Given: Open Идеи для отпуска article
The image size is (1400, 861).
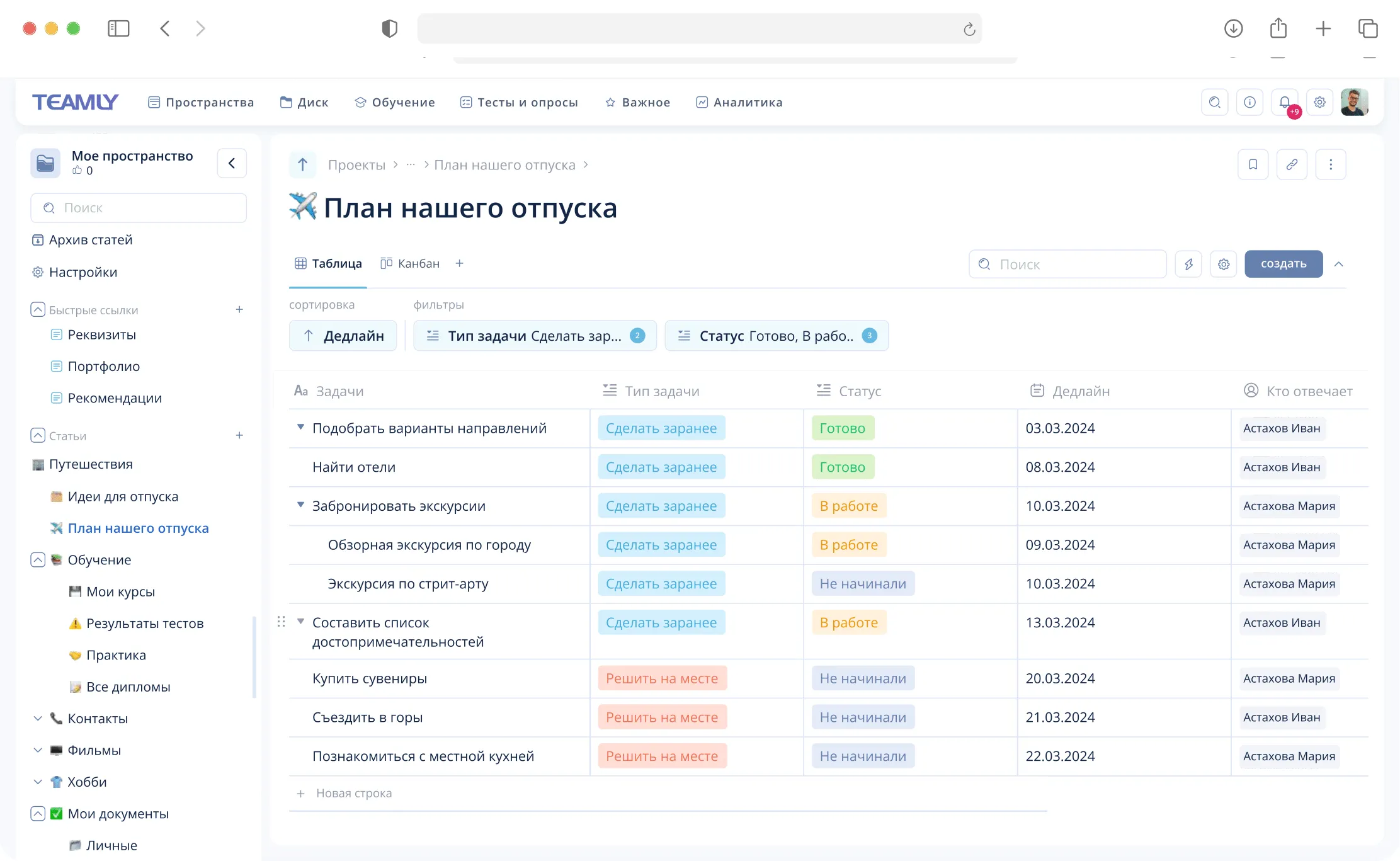Looking at the screenshot, I should [x=114, y=497].
